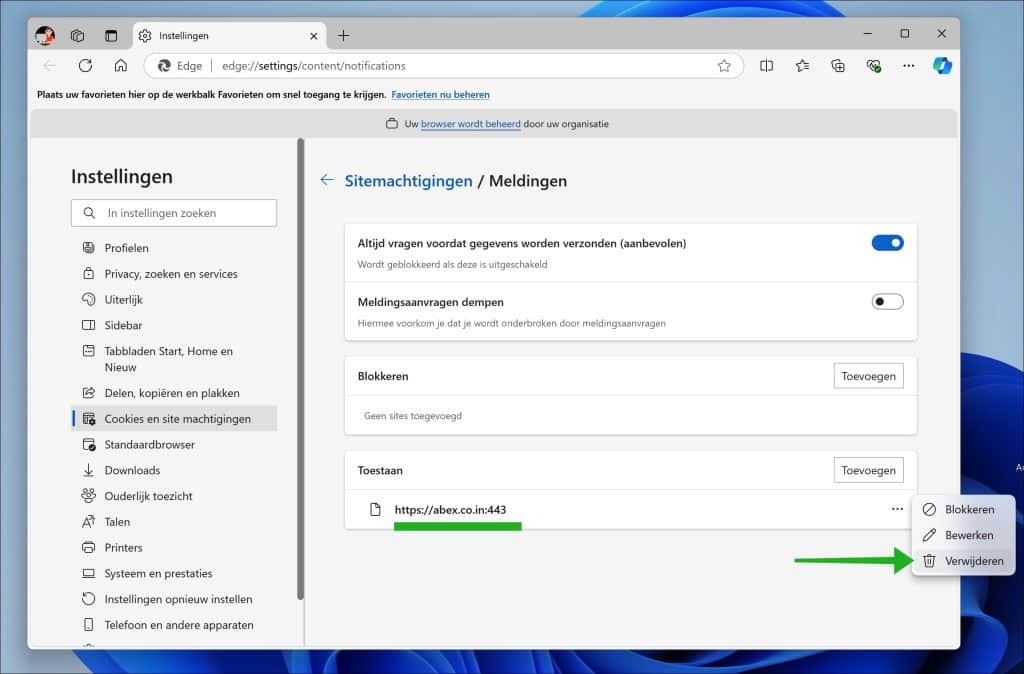
Task: Choose Blokkeren in context menu
Action: tap(963, 509)
